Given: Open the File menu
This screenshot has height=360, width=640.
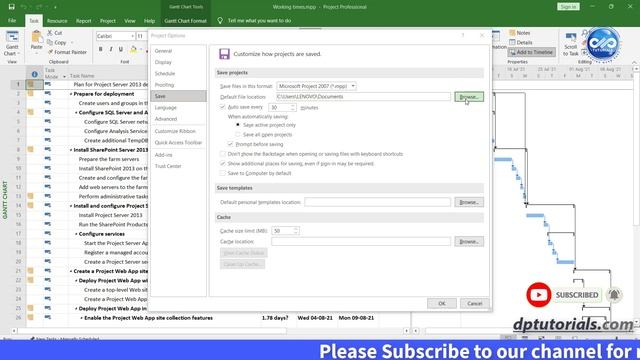Looking at the screenshot, I should 12,20.
